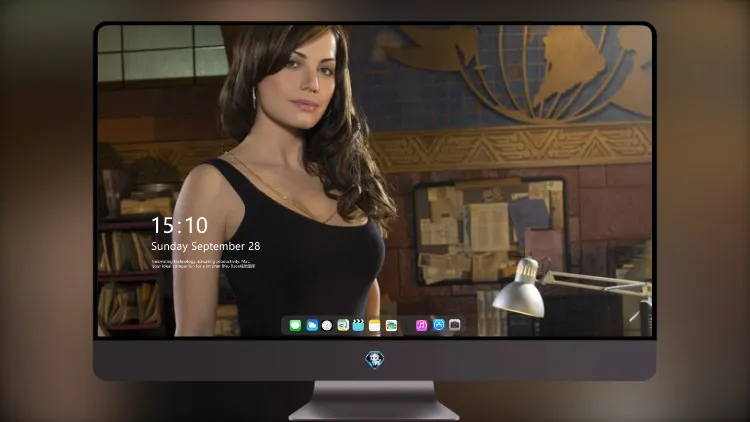750x422 pixels.
Task: Open the clapperboard video app in the dock
Action: pos(358,325)
